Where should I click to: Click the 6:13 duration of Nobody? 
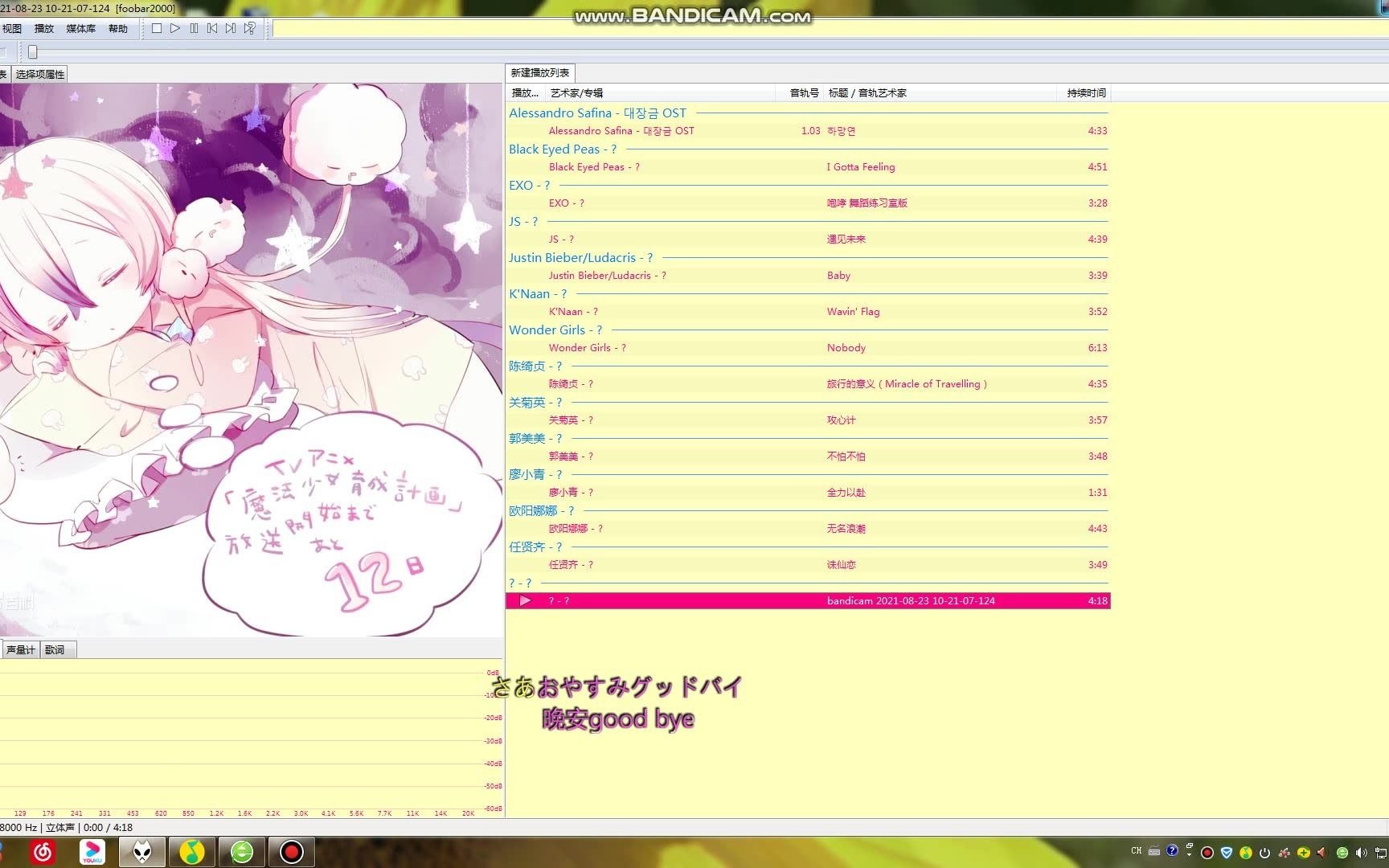(1097, 347)
